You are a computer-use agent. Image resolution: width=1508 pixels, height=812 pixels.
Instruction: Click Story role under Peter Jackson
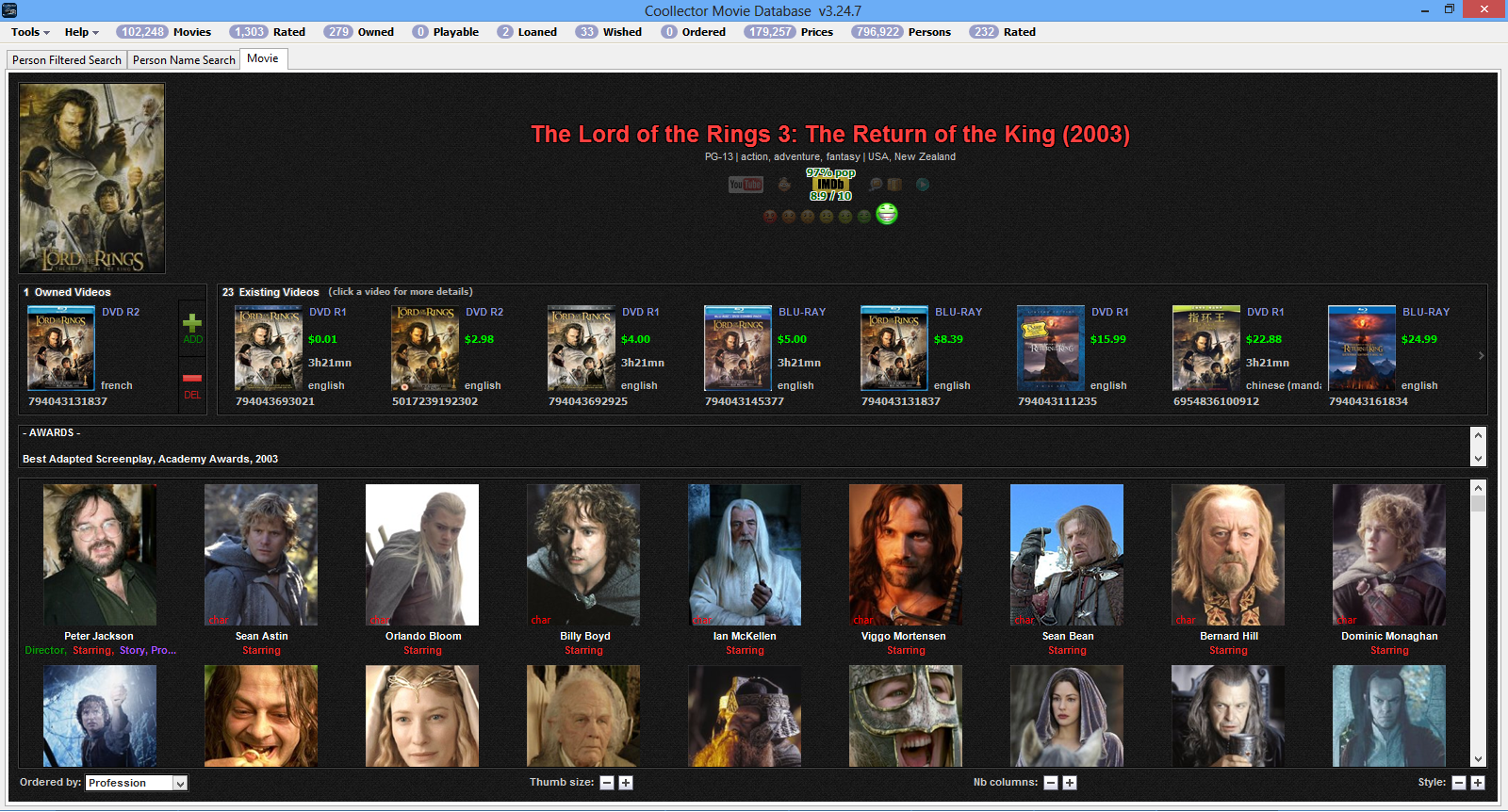132,650
